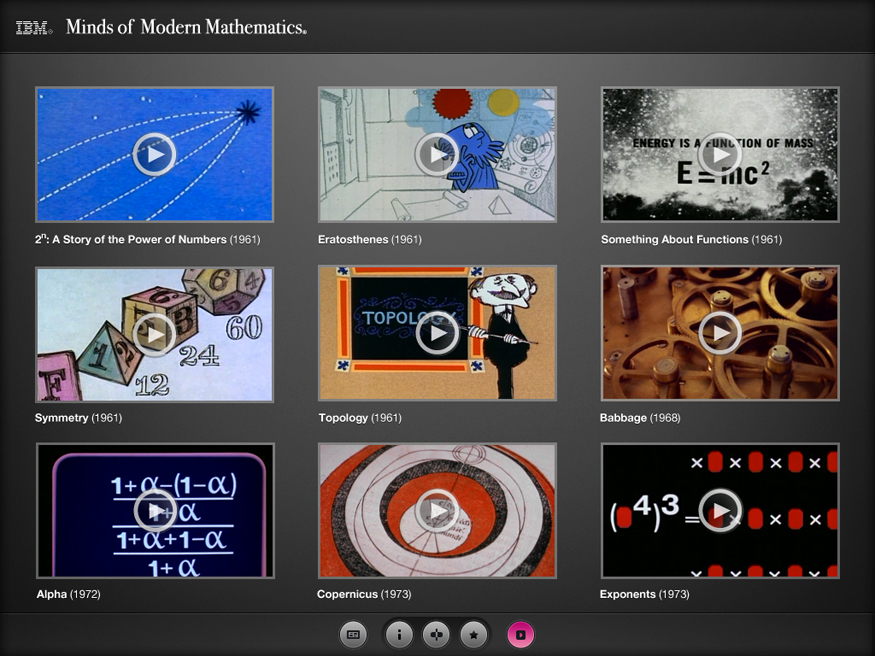Viewport: 875px width, 656px height.
Task: Tap the star favorites icon
Action: point(474,634)
